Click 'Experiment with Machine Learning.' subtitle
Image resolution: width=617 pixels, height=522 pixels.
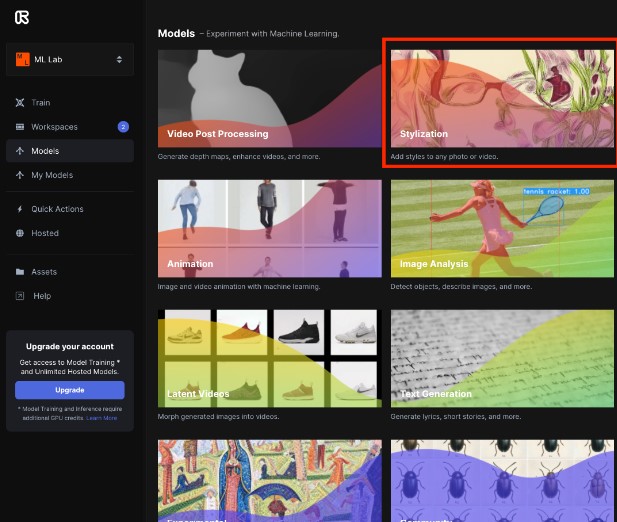[x=273, y=34]
